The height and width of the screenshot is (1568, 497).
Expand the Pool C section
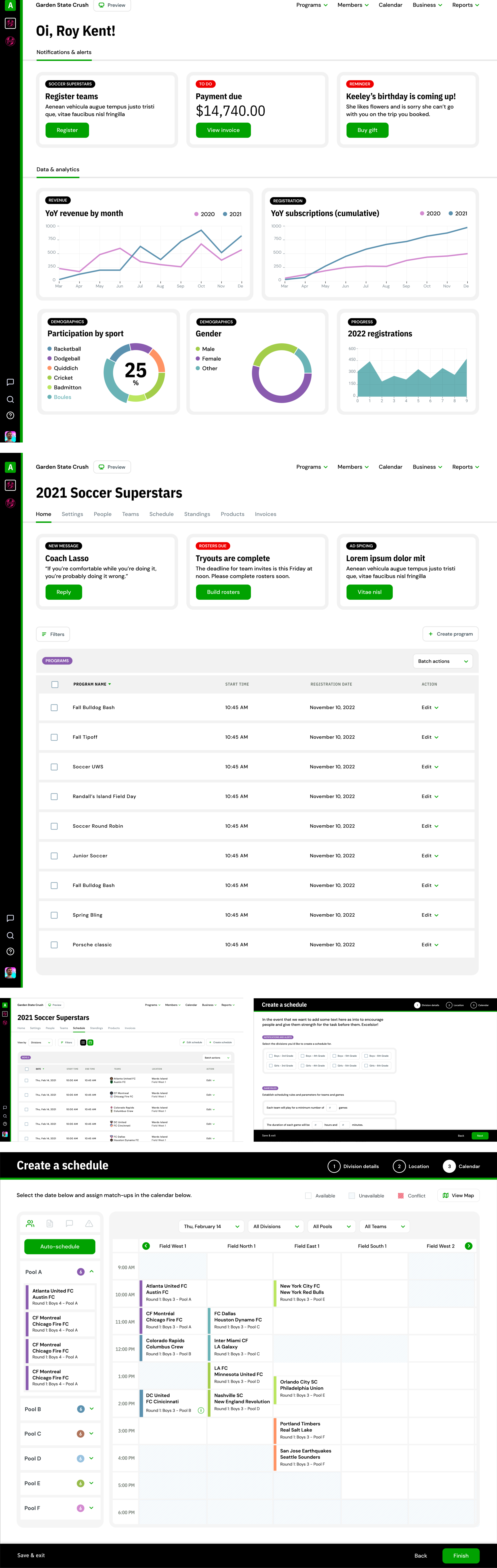[91, 1434]
